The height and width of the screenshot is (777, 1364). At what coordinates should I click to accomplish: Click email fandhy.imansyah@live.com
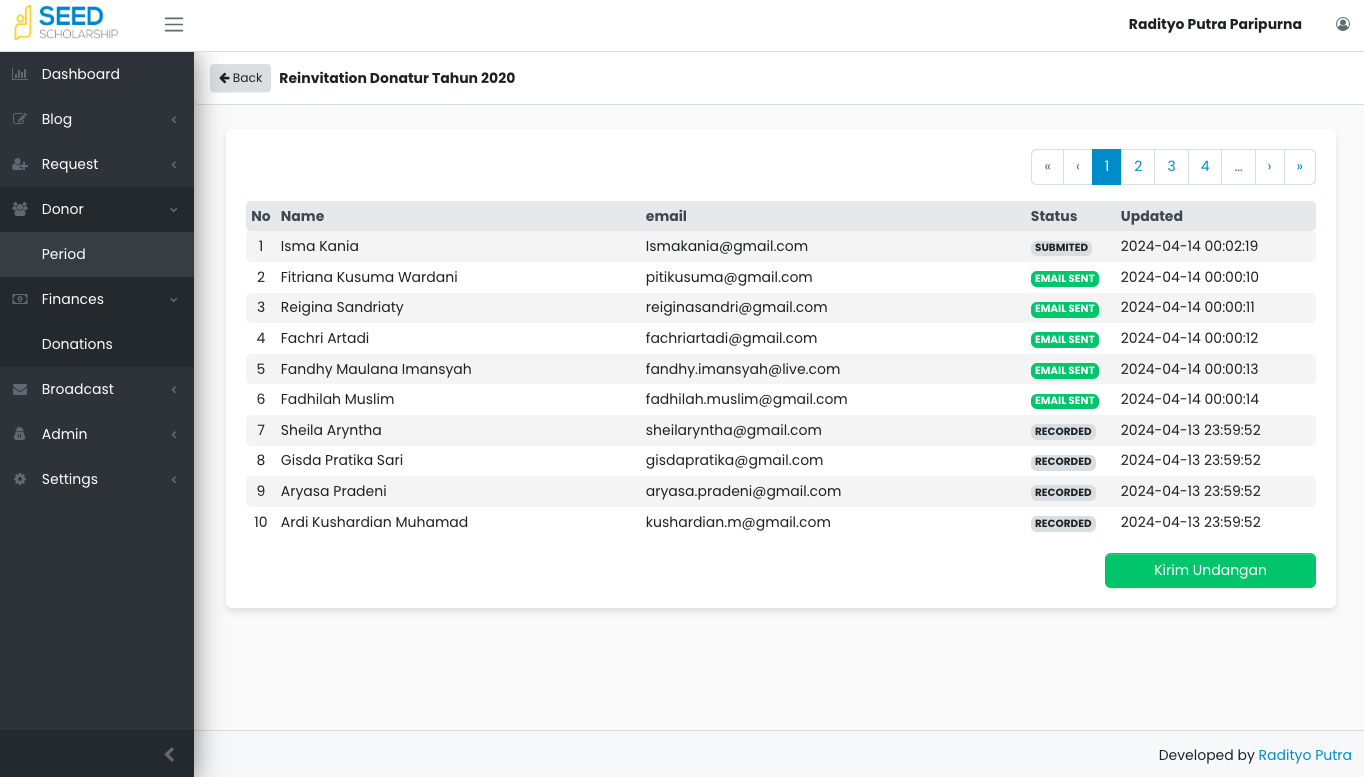coord(743,369)
